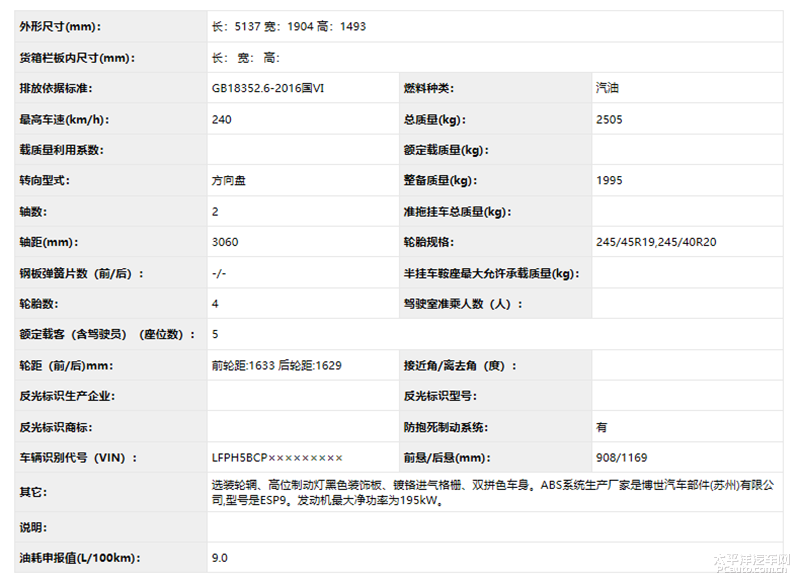Screen dimensions: 800x581
Task: Select the dimensions value 长：5137 宽：1904 高：1493
Action: point(289,27)
